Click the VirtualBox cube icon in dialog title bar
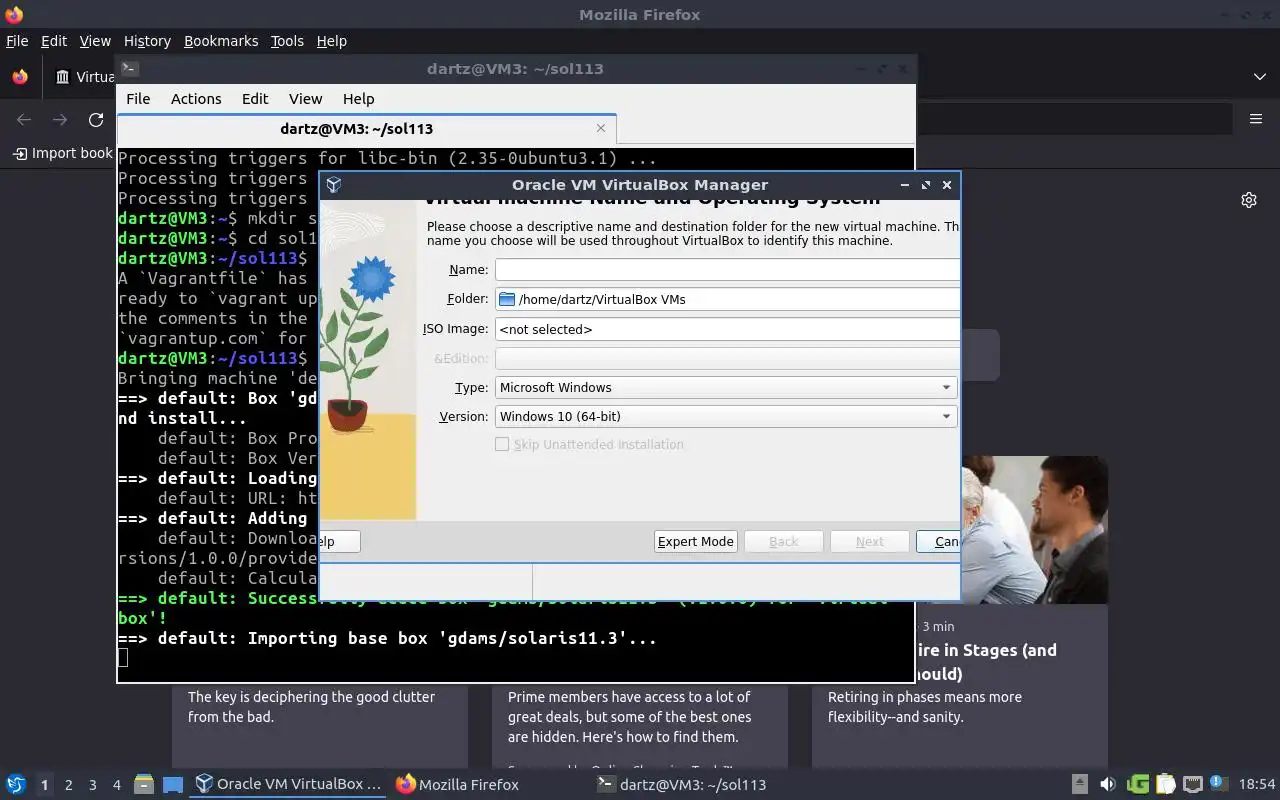1280x800 pixels. tap(334, 185)
